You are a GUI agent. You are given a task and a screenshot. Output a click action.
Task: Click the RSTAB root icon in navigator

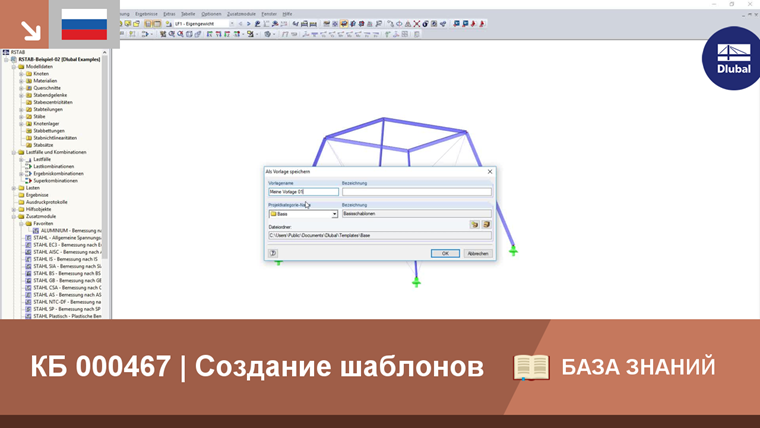[x=6, y=52]
